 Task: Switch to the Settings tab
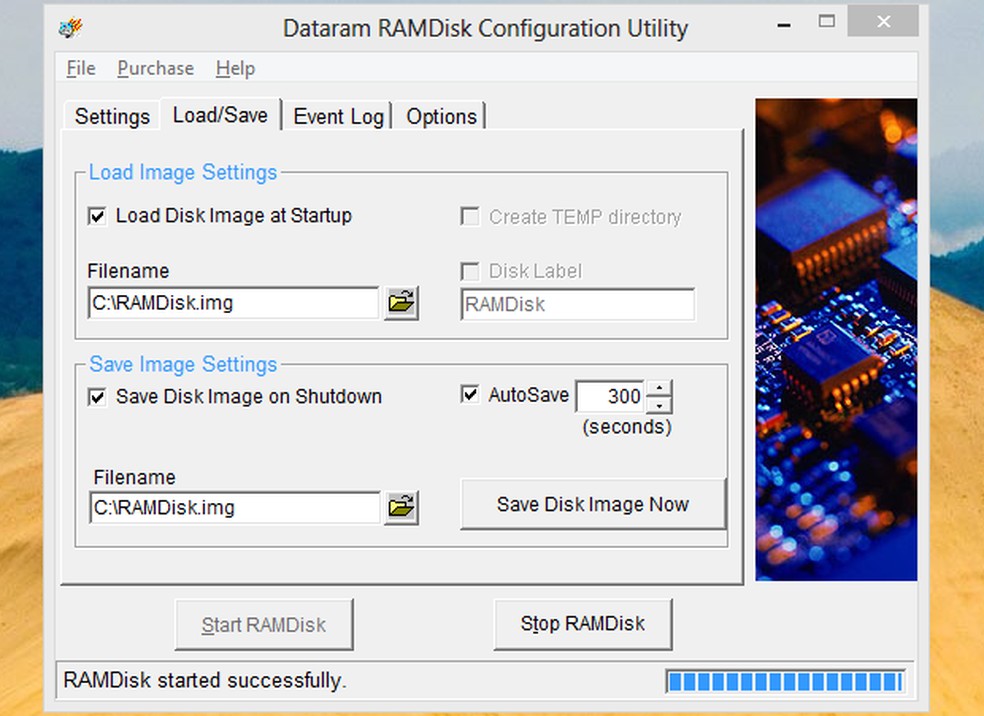[x=112, y=116]
